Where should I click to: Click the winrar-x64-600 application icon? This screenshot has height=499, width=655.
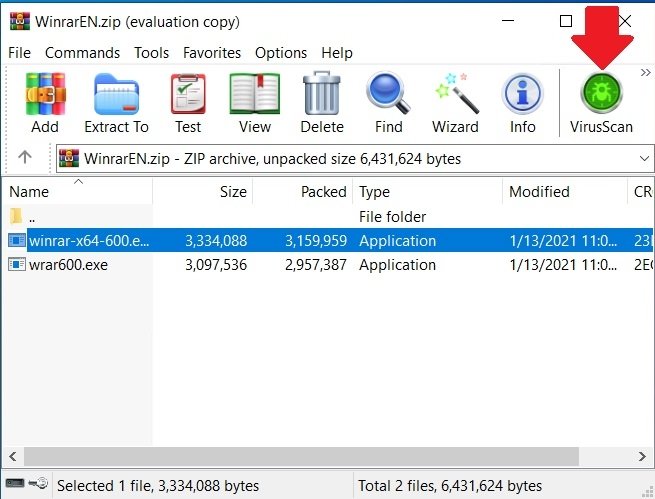pyautogui.click(x=17, y=240)
